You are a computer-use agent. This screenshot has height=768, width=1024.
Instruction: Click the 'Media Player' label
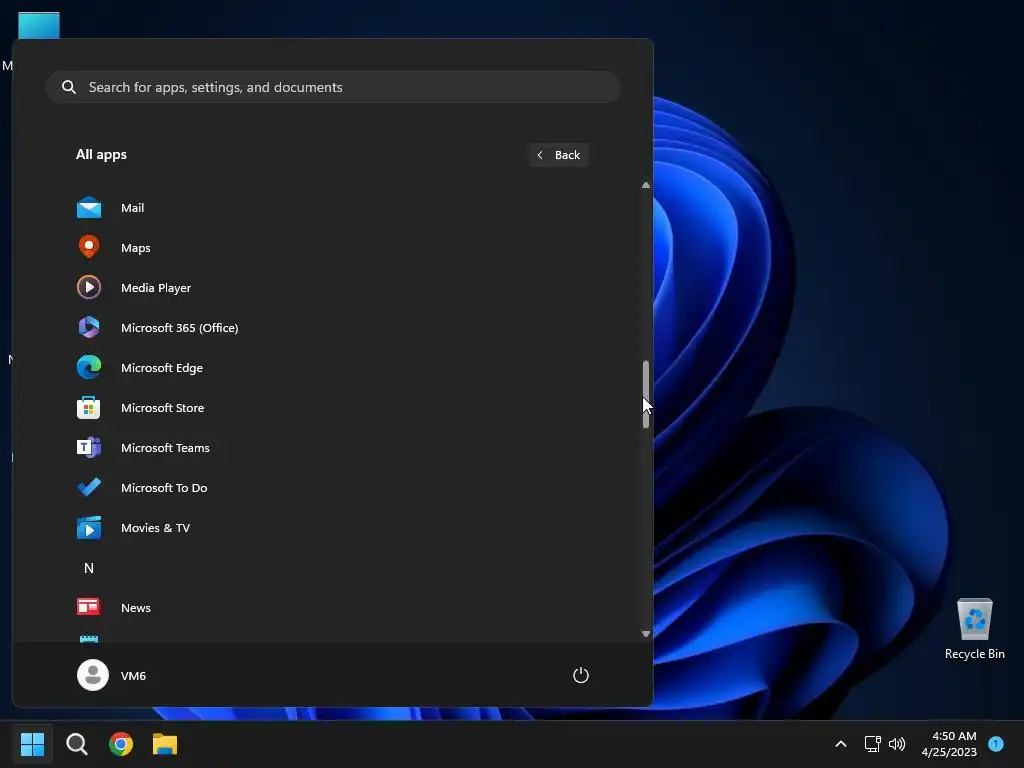[x=156, y=287]
